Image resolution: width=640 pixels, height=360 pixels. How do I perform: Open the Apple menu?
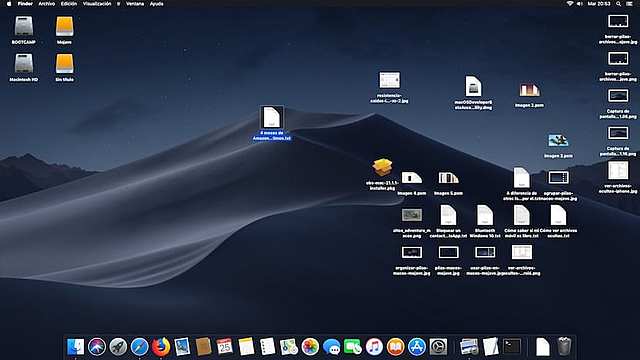(x=9, y=4)
